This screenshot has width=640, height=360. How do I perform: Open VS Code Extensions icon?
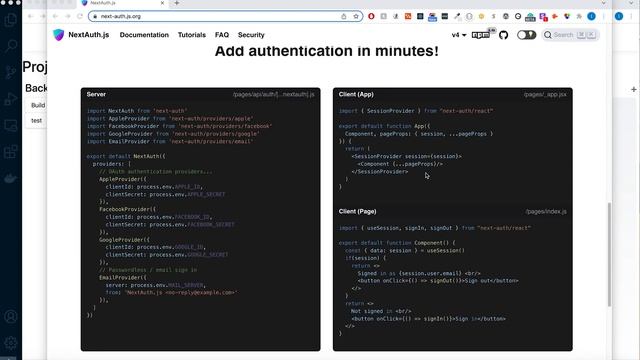(11, 152)
